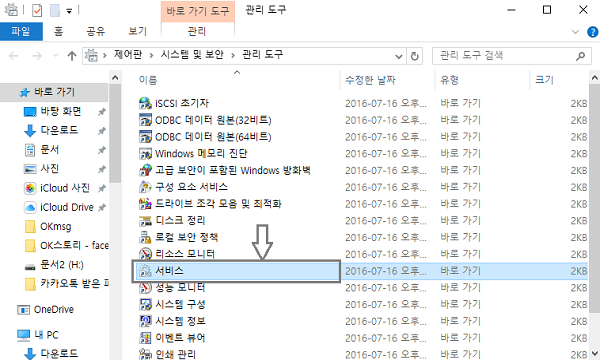The height and width of the screenshot is (360, 600).
Task: Click the 시스템 구성 icon
Action: tap(145, 304)
